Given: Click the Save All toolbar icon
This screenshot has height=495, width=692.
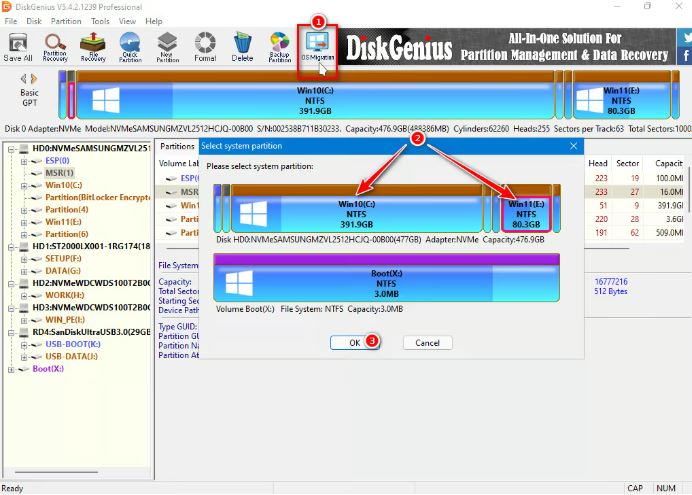Looking at the screenshot, I should tap(18, 47).
